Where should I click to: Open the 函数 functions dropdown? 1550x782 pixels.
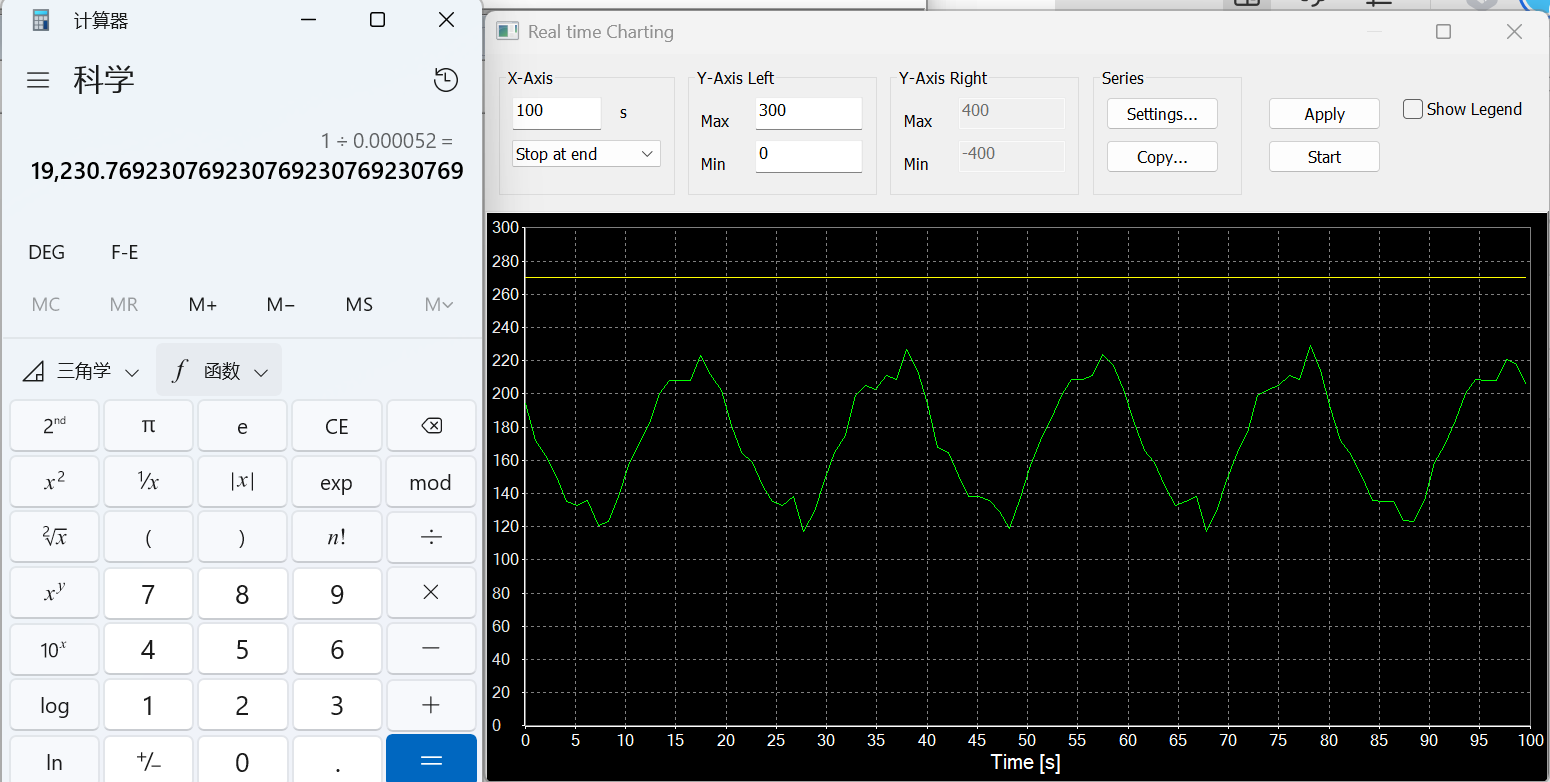click(x=219, y=371)
